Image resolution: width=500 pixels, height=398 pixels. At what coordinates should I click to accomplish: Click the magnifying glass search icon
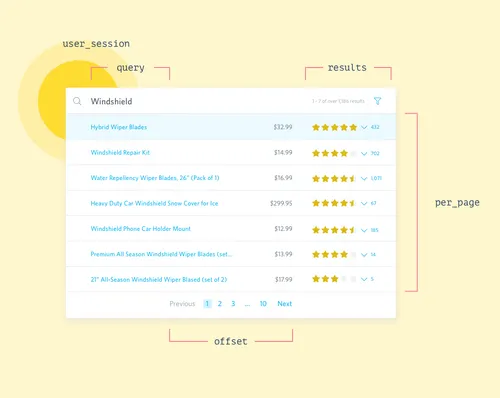tap(77, 101)
